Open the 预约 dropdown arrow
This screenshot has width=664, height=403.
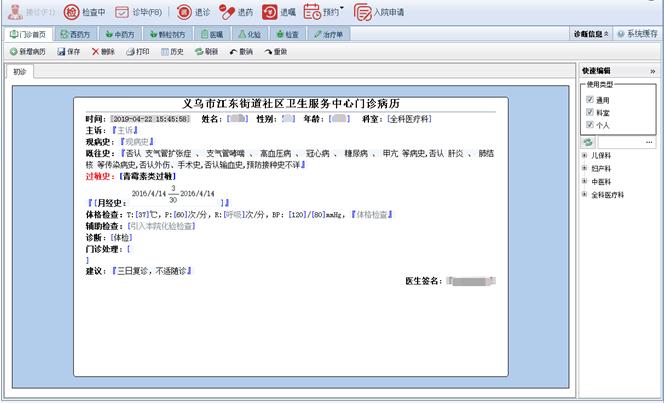coord(343,9)
